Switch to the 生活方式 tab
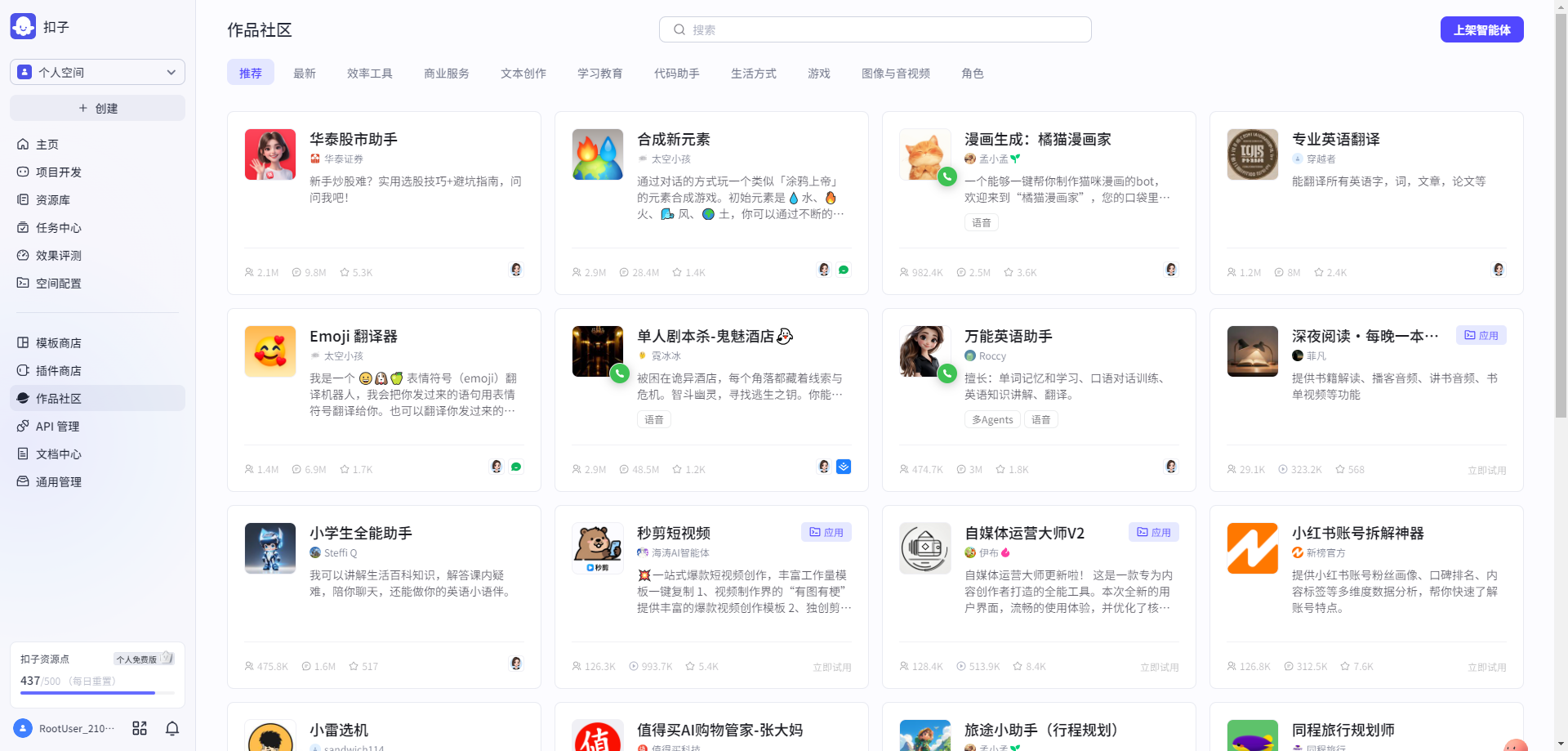The width and height of the screenshot is (1568, 751). point(754,73)
